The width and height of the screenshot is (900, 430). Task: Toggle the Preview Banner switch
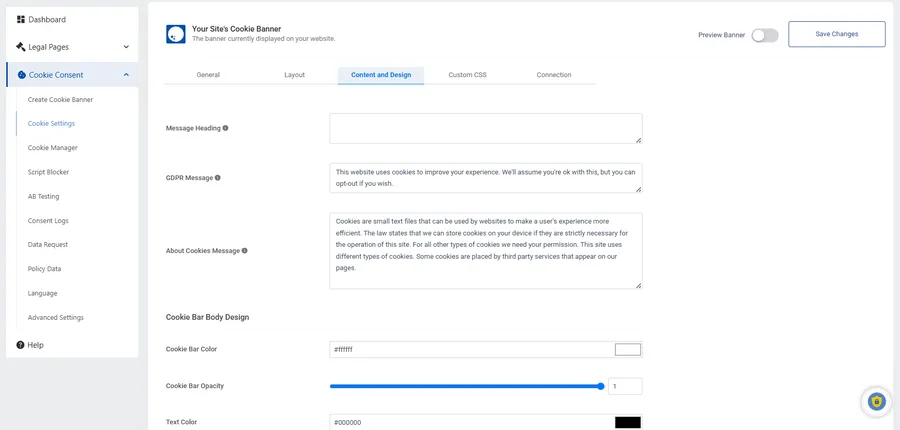[x=765, y=35]
